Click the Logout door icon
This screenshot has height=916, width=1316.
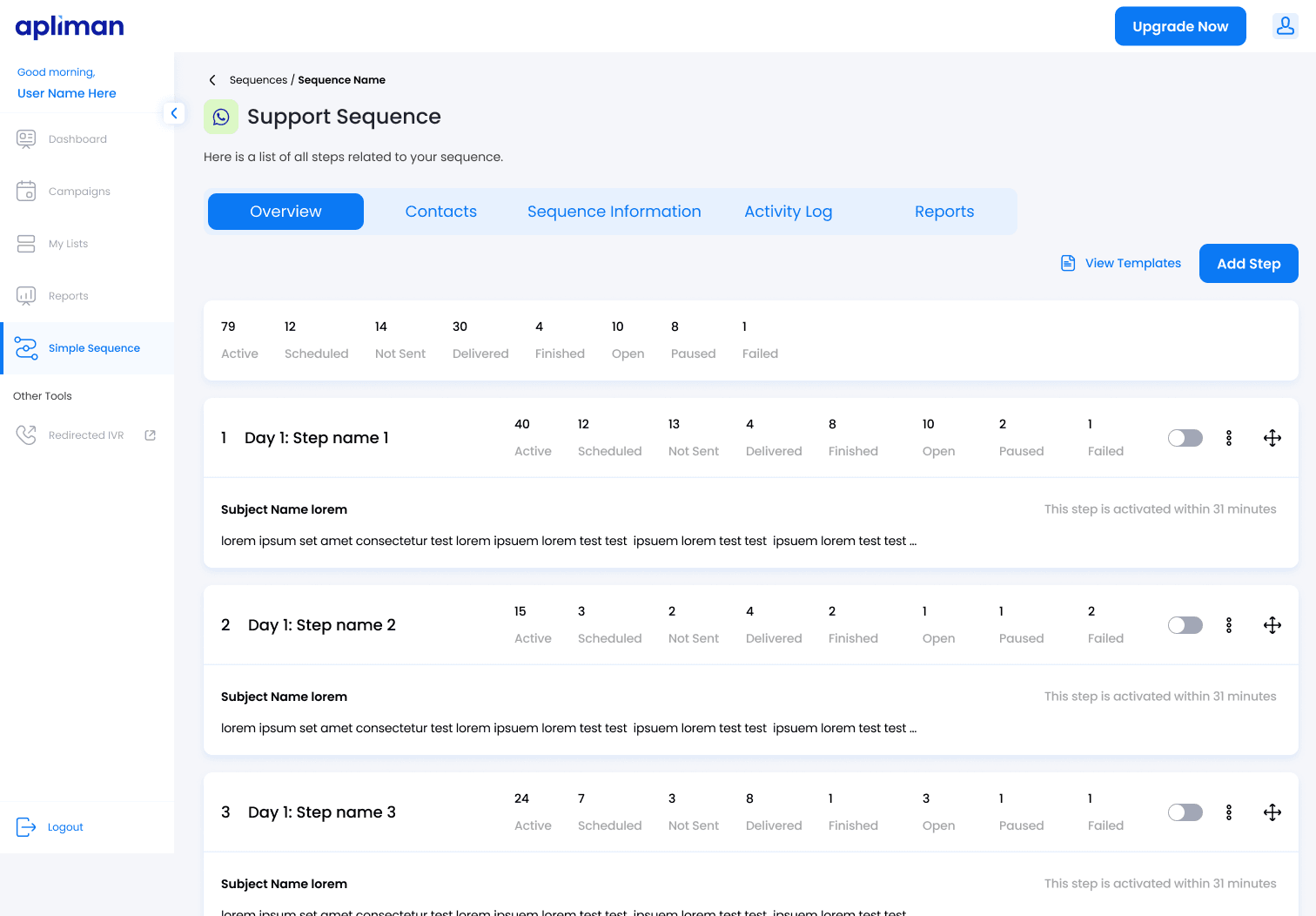tap(26, 827)
